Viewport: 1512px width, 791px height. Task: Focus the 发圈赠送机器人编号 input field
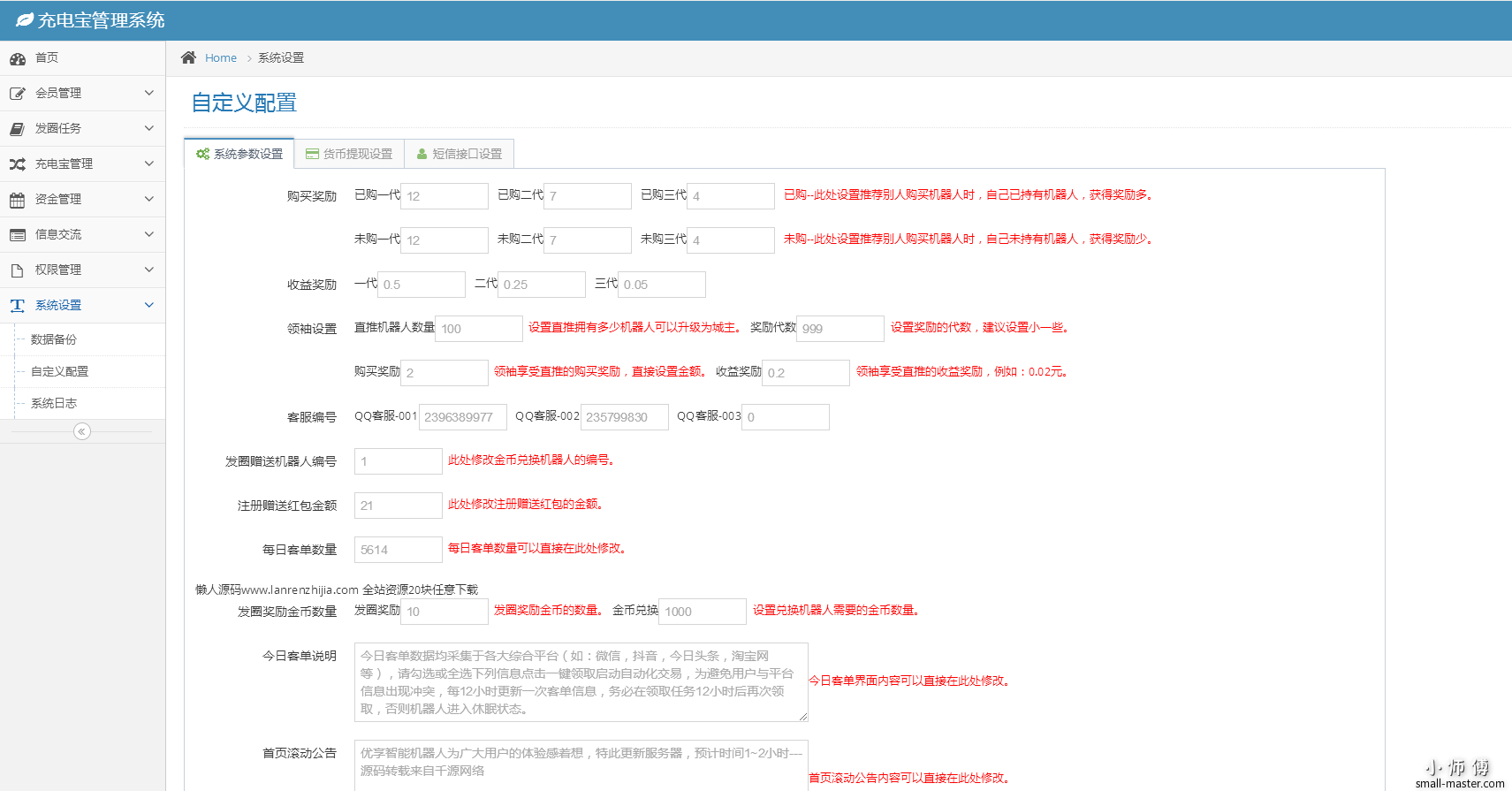point(399,461)
